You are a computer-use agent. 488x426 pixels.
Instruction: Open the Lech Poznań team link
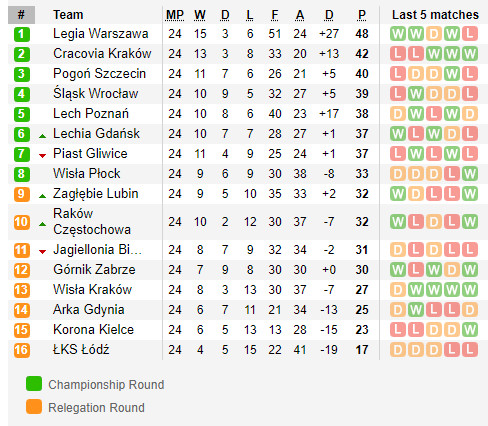[x=91, y=114]
